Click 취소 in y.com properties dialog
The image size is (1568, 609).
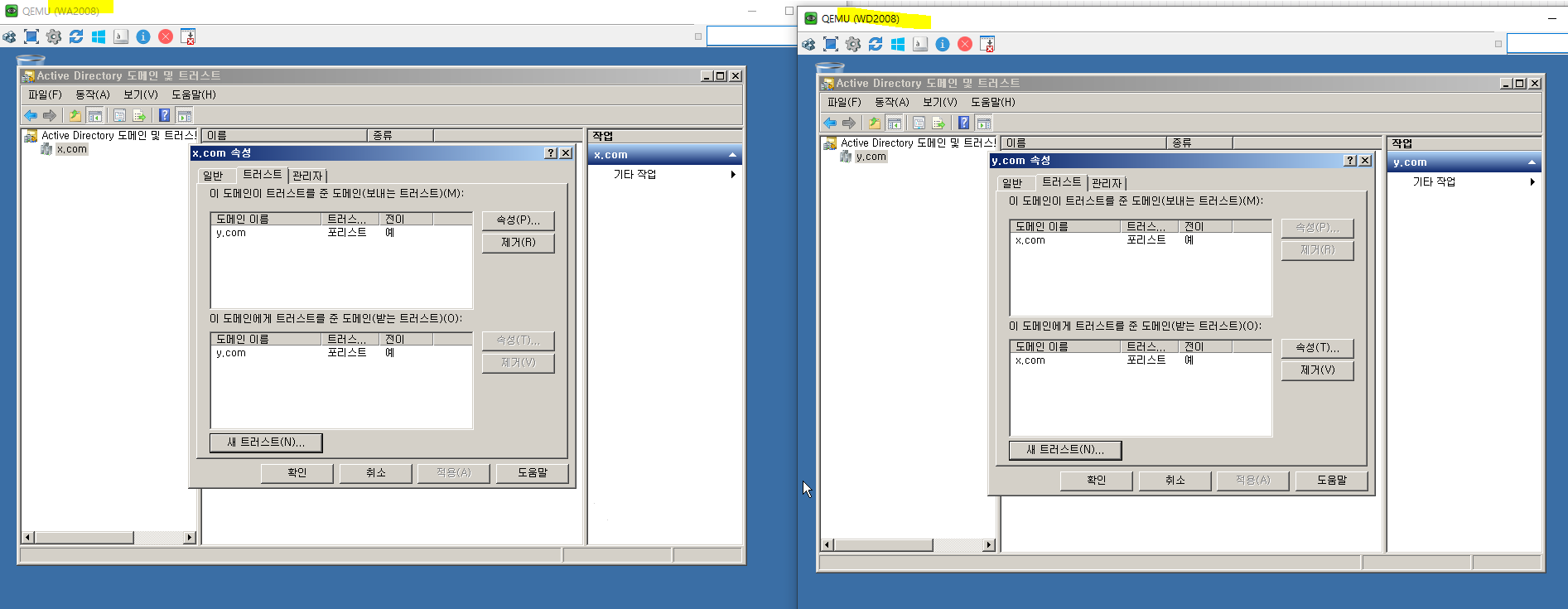point(1175,480)
